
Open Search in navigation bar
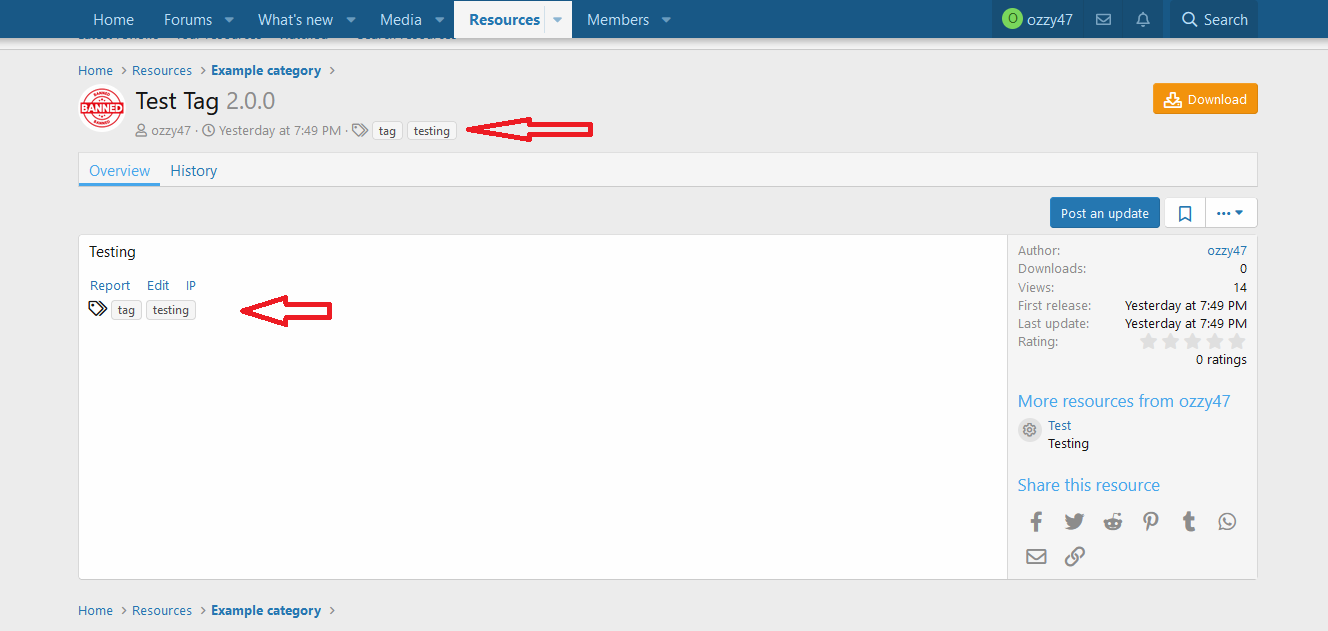(1214, 19)
